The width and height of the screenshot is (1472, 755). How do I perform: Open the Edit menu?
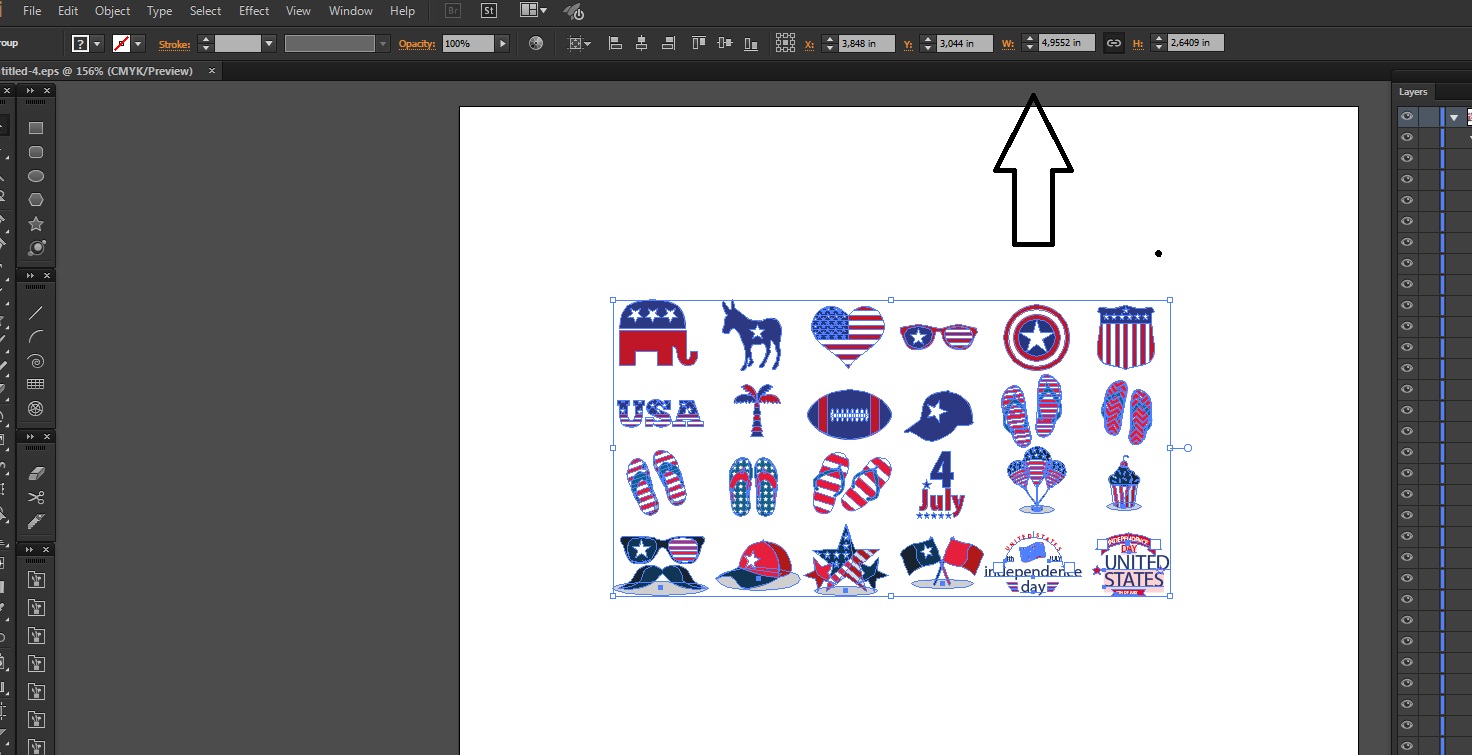coord(68,11)
